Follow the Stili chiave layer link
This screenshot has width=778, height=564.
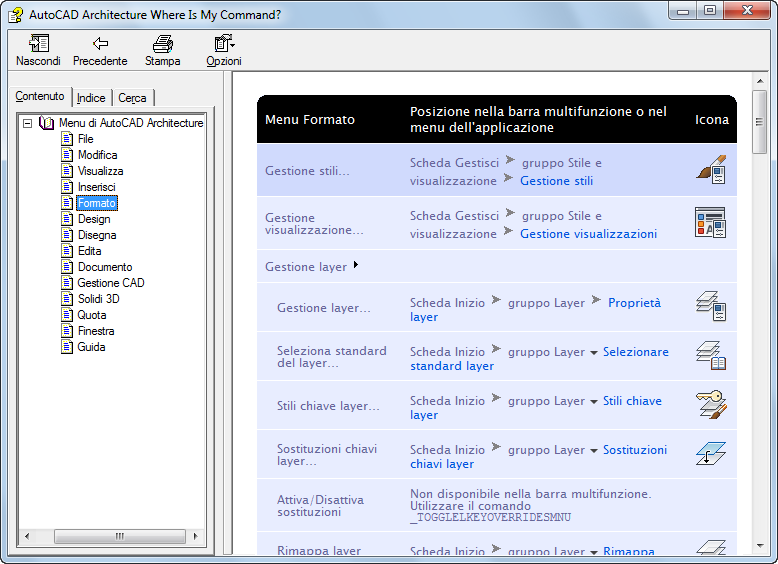click(632, 401)
